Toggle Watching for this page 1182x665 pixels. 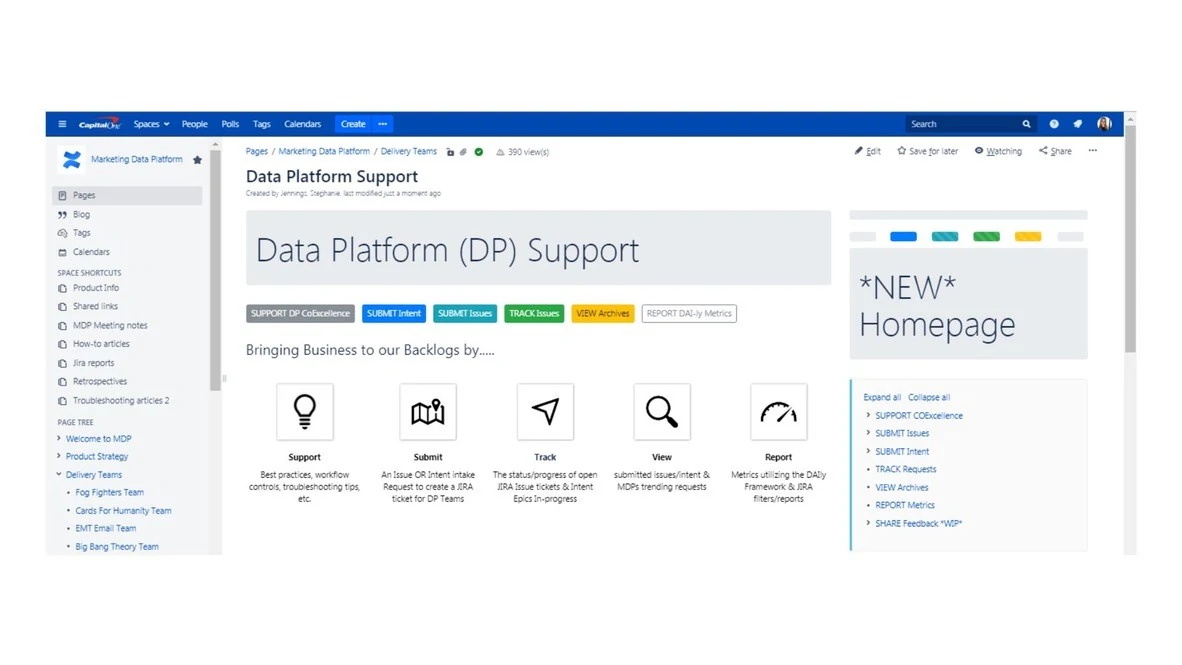(x=998, y=152)
